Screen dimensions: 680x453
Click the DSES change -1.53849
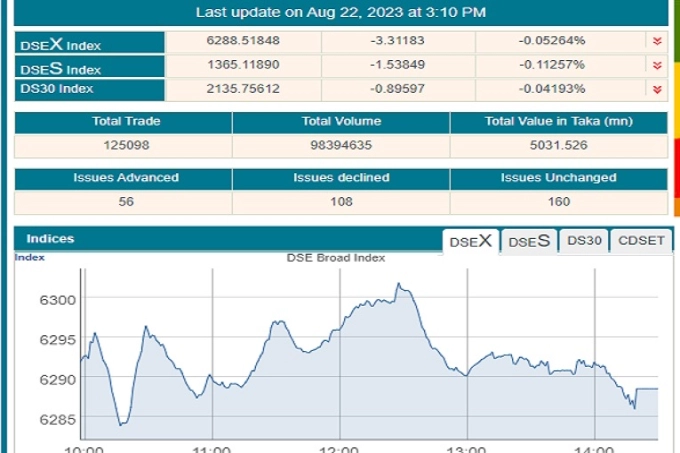(397, 65)
